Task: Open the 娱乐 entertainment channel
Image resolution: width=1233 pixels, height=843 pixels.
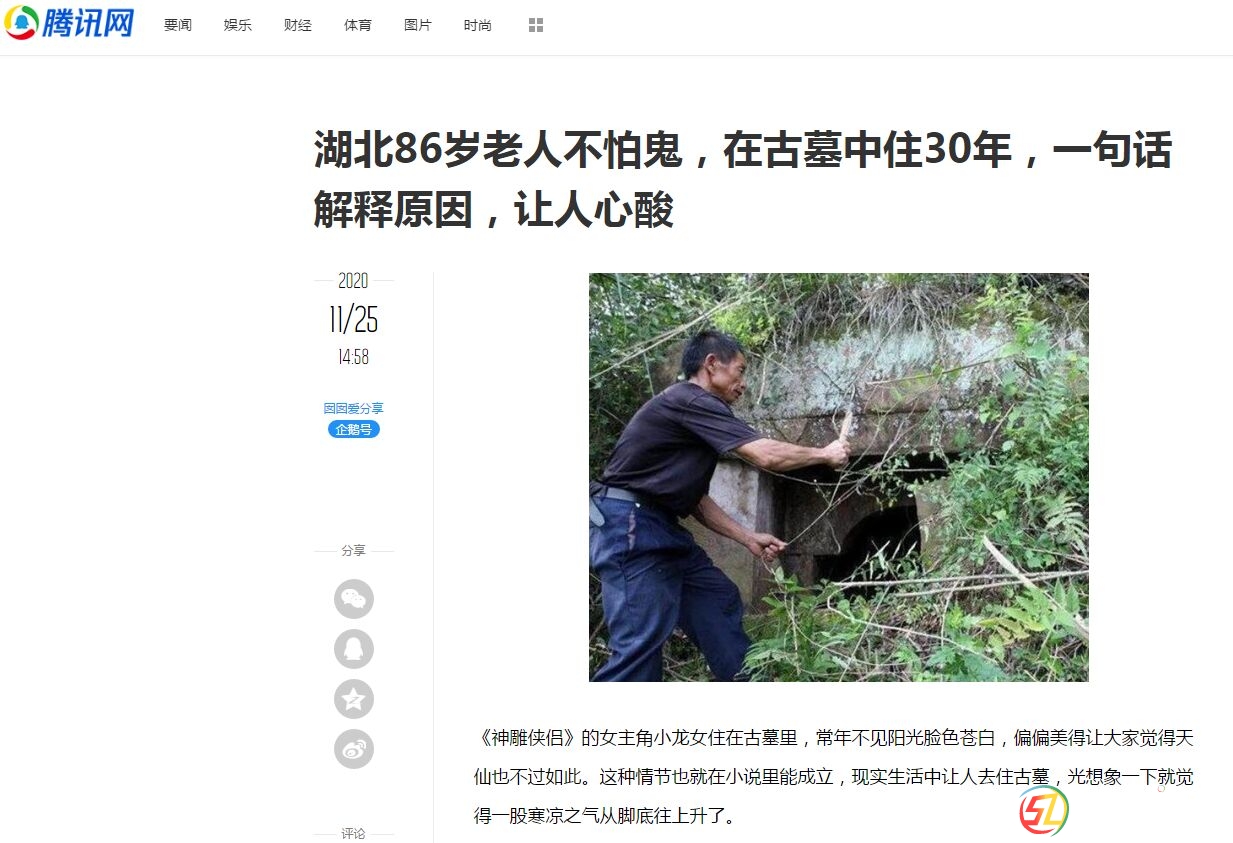Action: (x=238, y=25)
